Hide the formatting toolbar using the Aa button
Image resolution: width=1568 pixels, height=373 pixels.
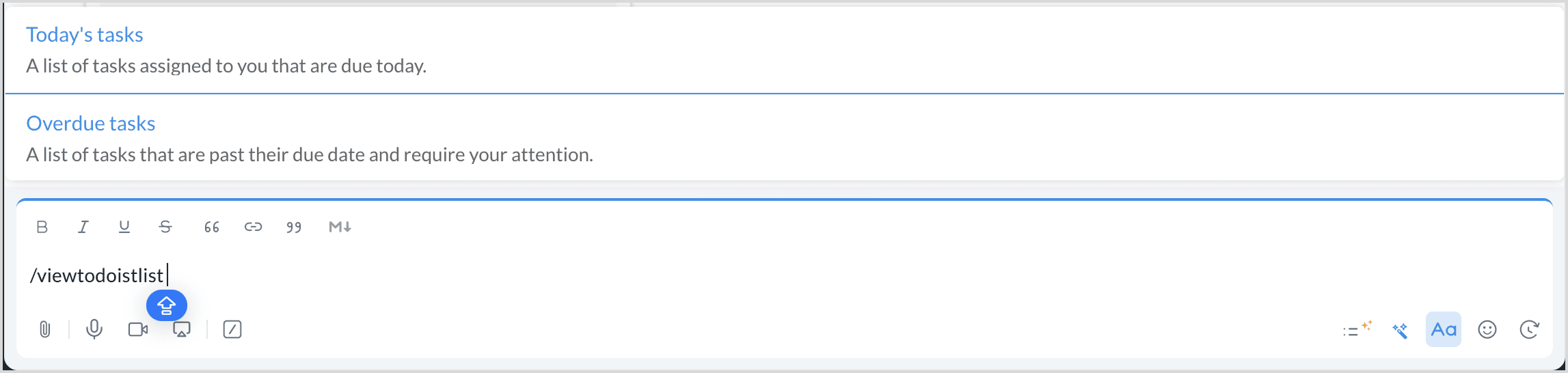(x=1443, y=329)
